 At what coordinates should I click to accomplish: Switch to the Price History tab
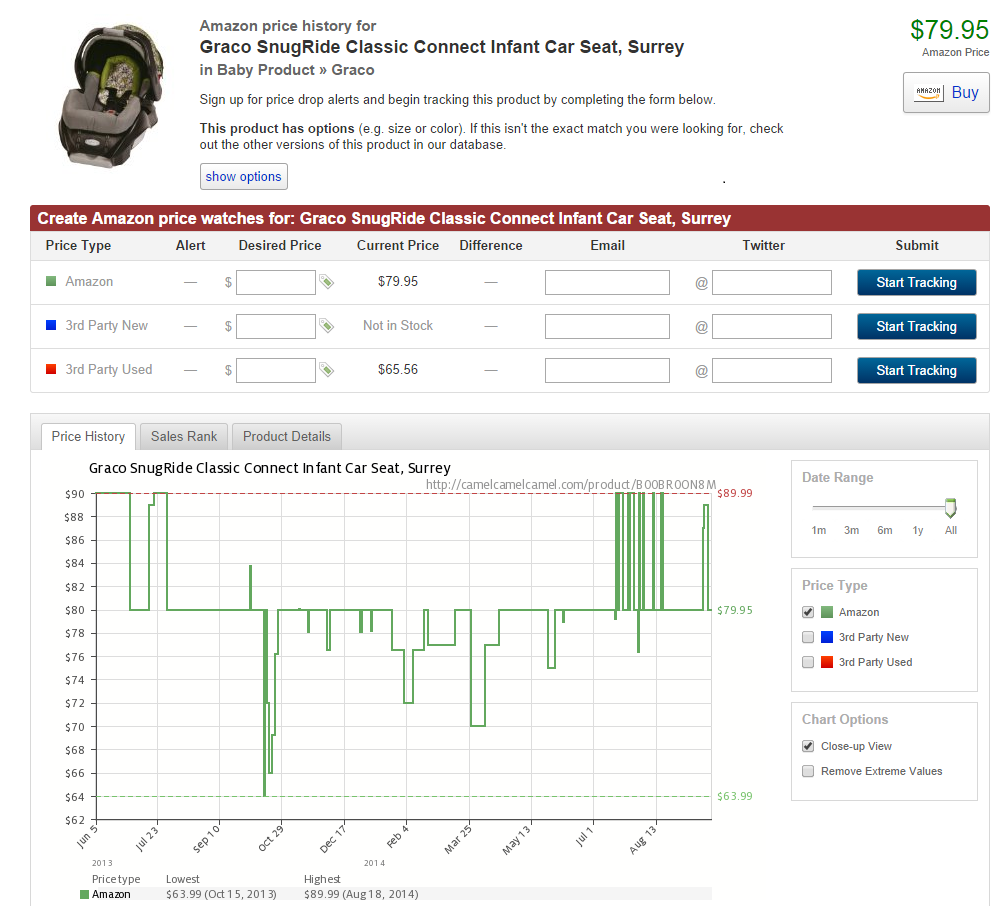(x=89, y=436)
